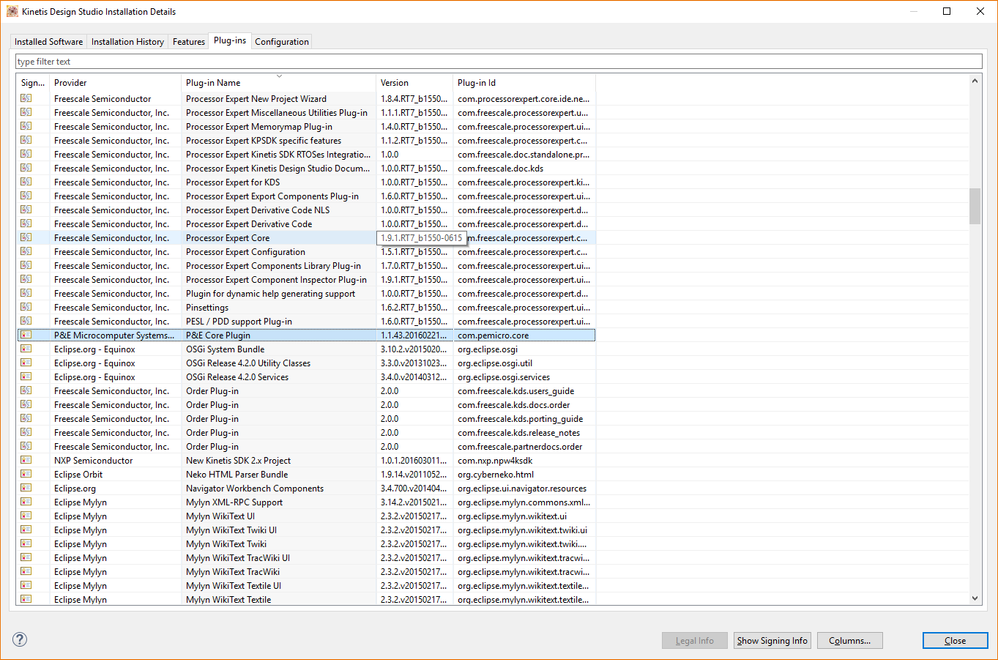Click the sign icon of OSGi Release 4.2.0 Services row

pyautogui.click(x=26, y=377)
